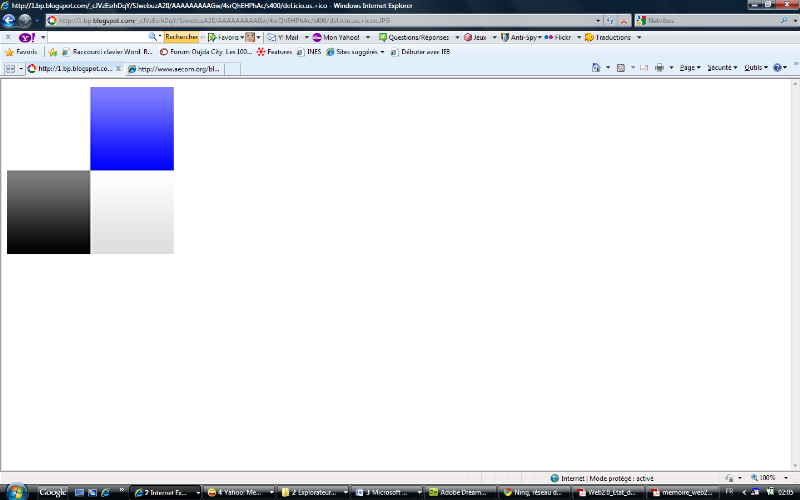Click the blue Help question mark icon
The width and height of the screenshot is (800, 500).
778,67
